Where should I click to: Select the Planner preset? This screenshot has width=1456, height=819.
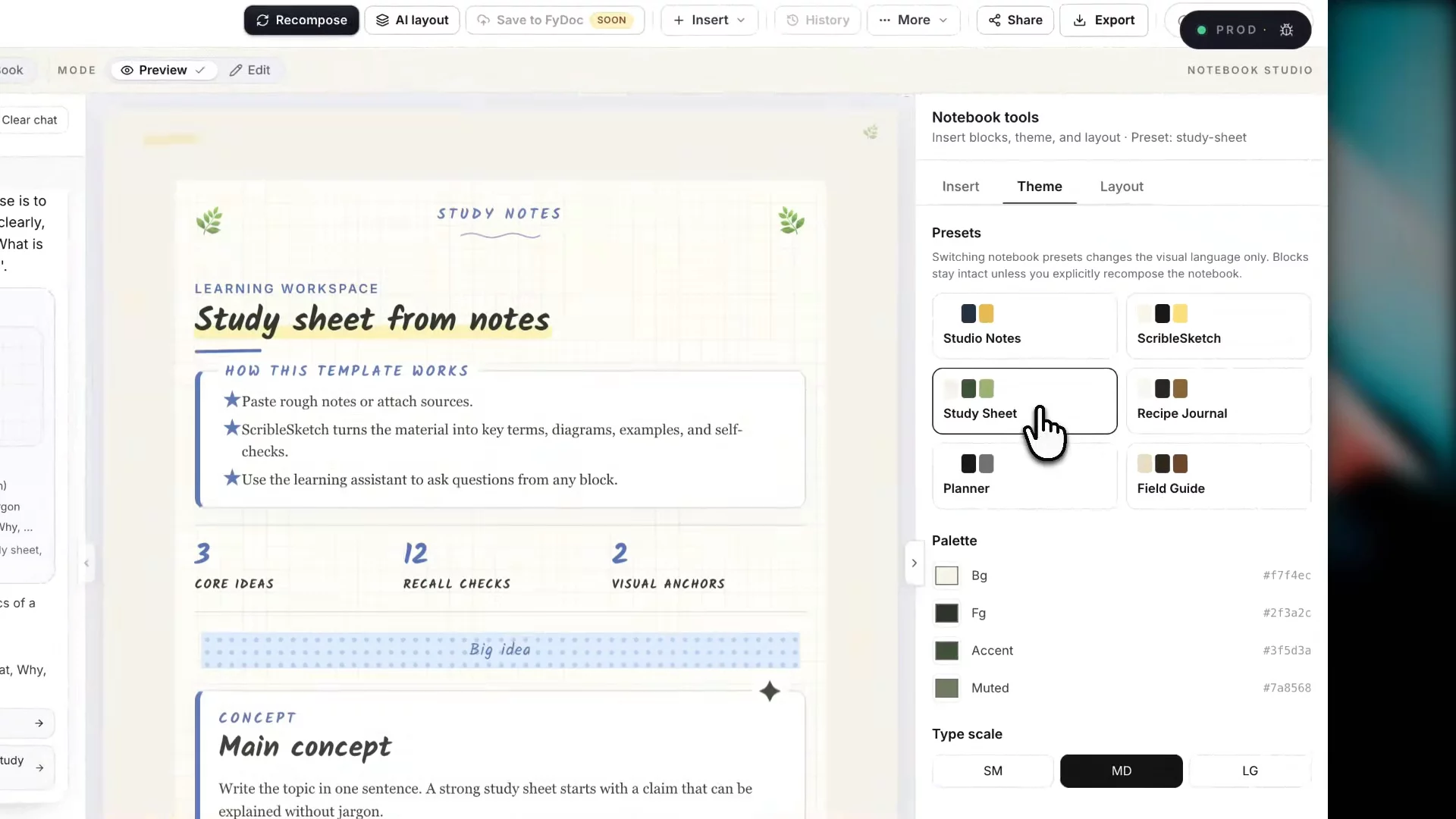point(1025,476)
